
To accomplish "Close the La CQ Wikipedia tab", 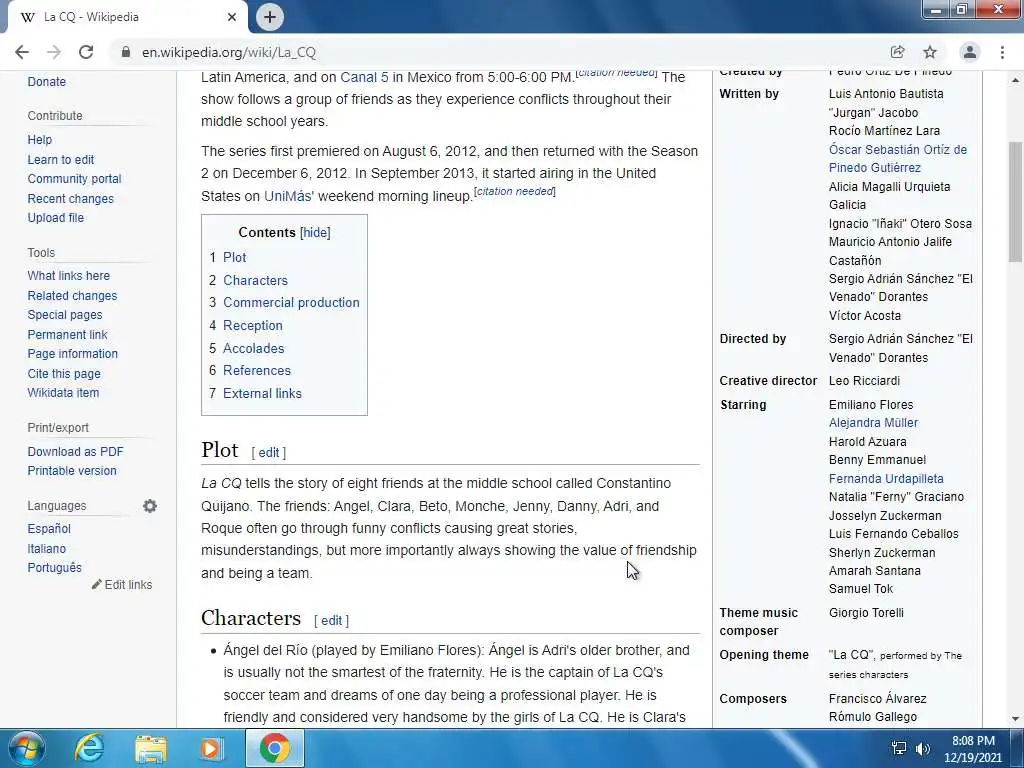I will coord(232,17).
